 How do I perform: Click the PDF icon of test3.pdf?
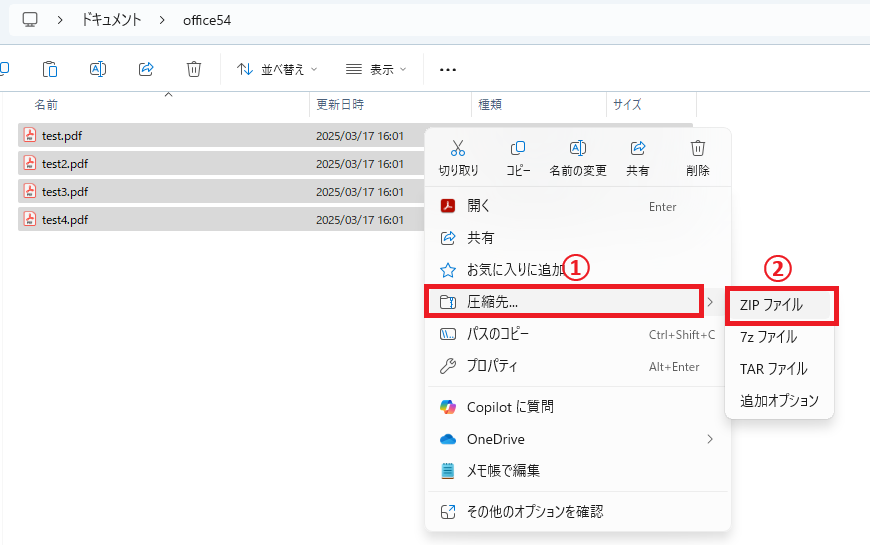(30, 191)
